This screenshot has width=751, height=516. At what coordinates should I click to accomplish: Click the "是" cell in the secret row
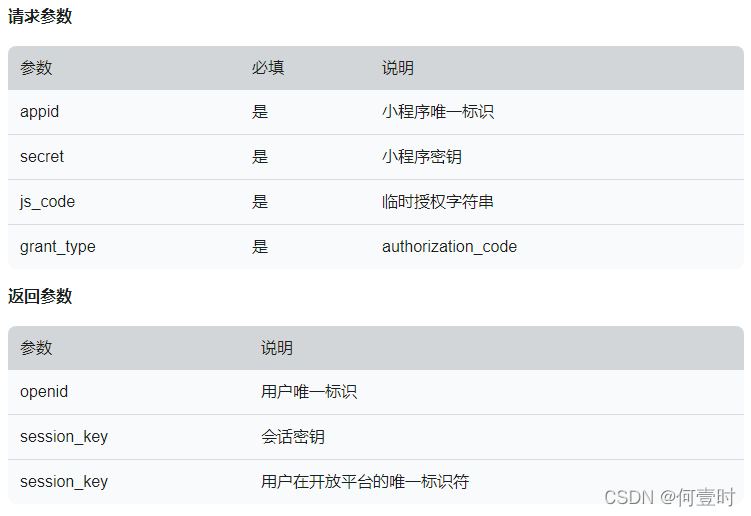(x=260, y=157)
